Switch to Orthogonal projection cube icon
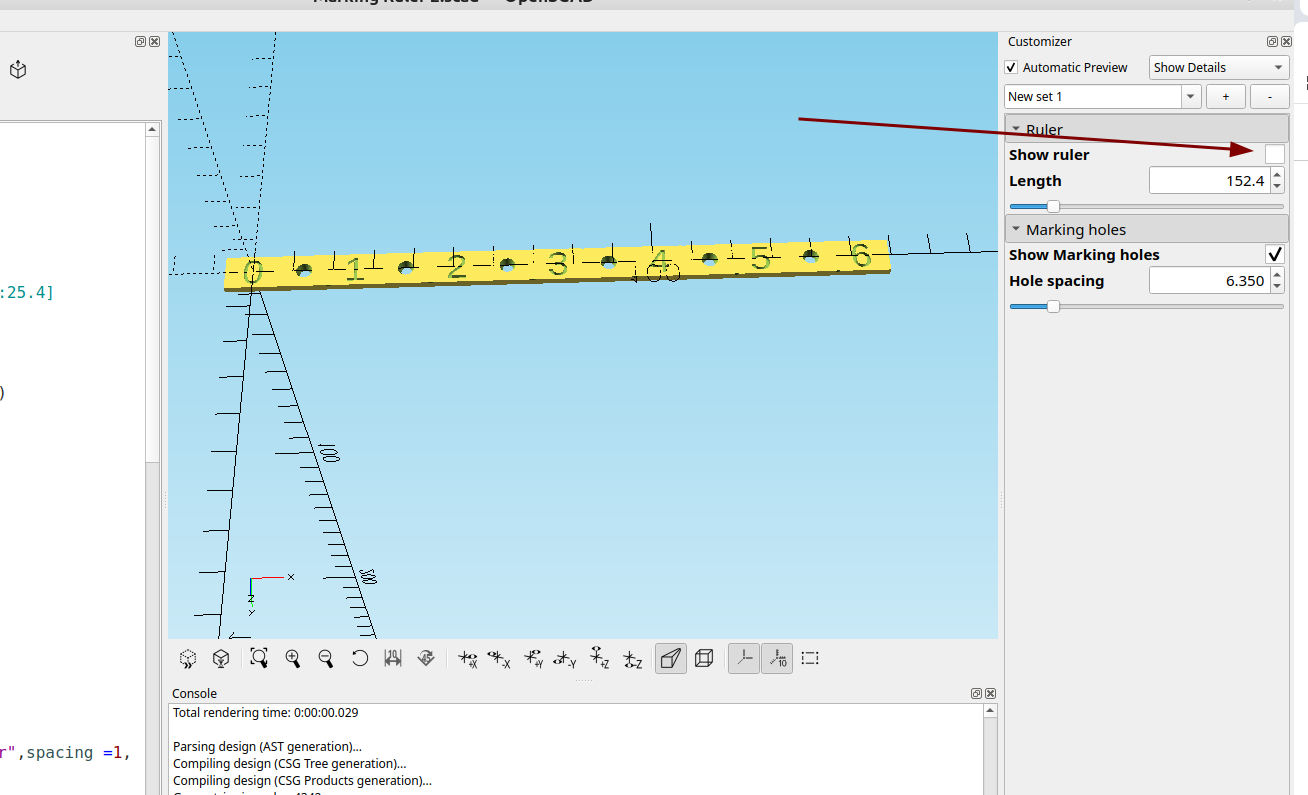 pyautogui.click(x=704, y=658)
